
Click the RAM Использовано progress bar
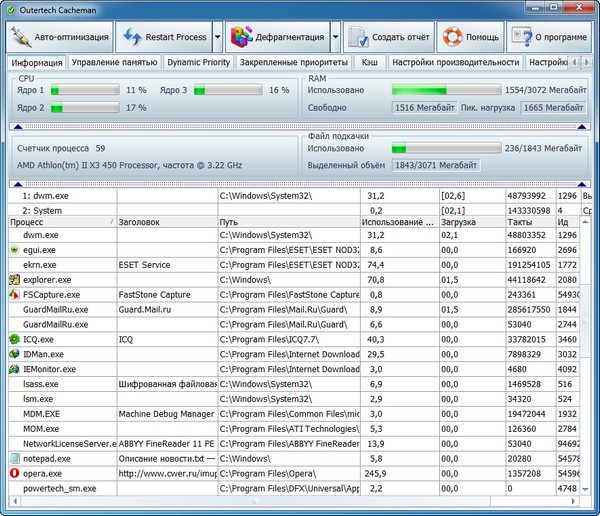(x=444, y=90)
